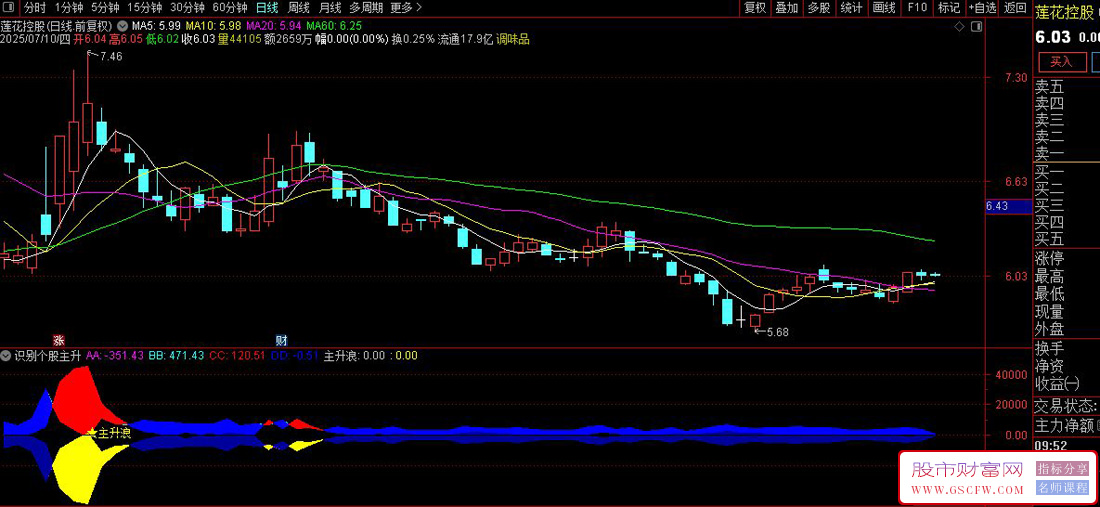The width and height of the screenshot is (1100, 507).
Task: Select the 1分钟 period tab
Action: coord(68,8)
